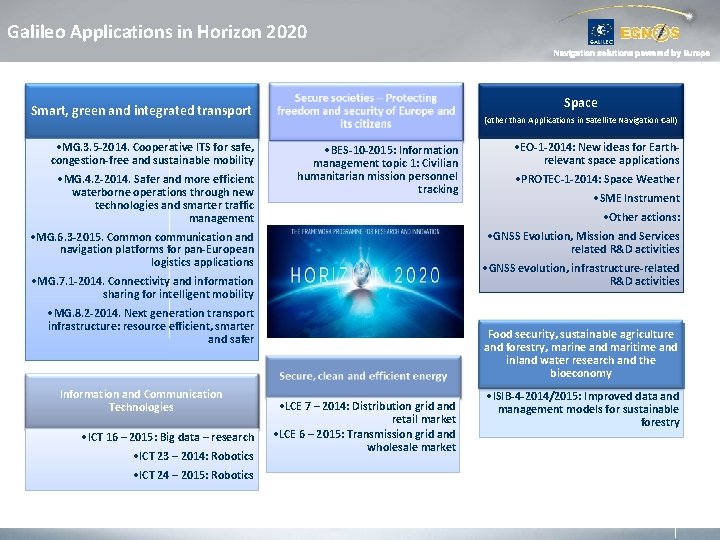The width and height of the screenshot is (720, 540).
Task: Select 'EO-1-2014: New ideas for Earth' bullet
Action: click(597, 154)
